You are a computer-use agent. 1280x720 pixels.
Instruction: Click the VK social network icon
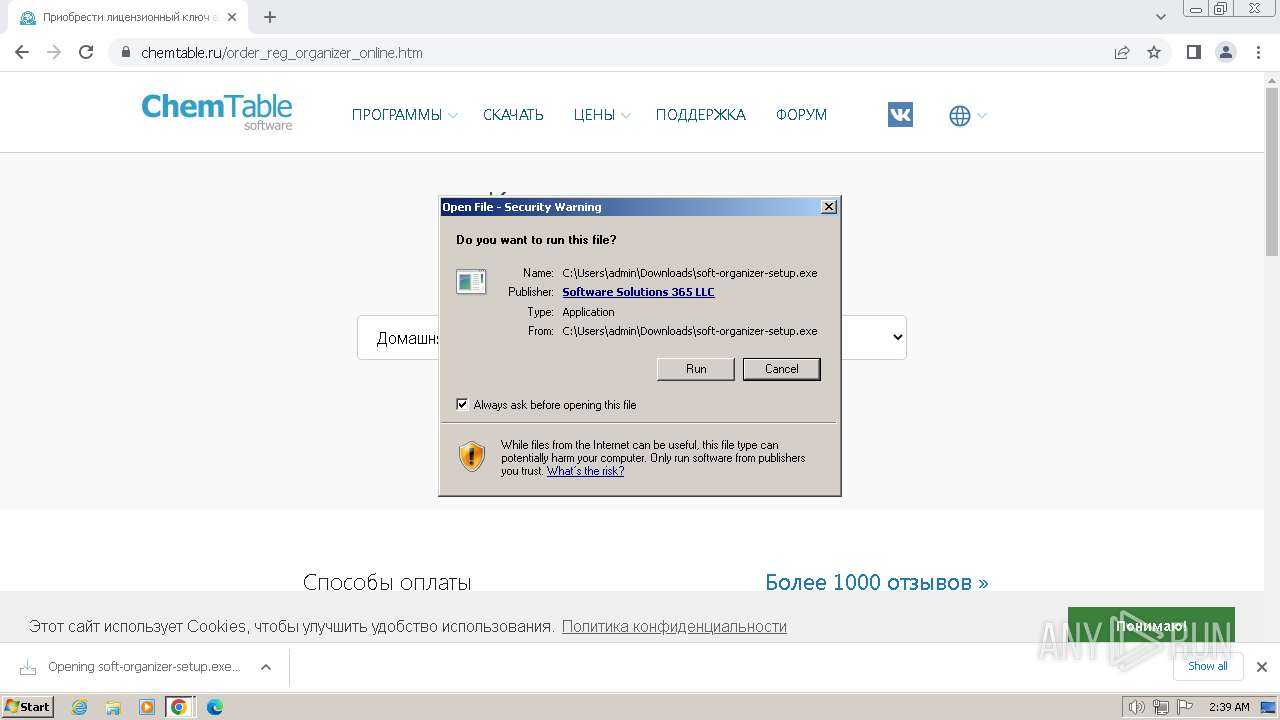900,115
